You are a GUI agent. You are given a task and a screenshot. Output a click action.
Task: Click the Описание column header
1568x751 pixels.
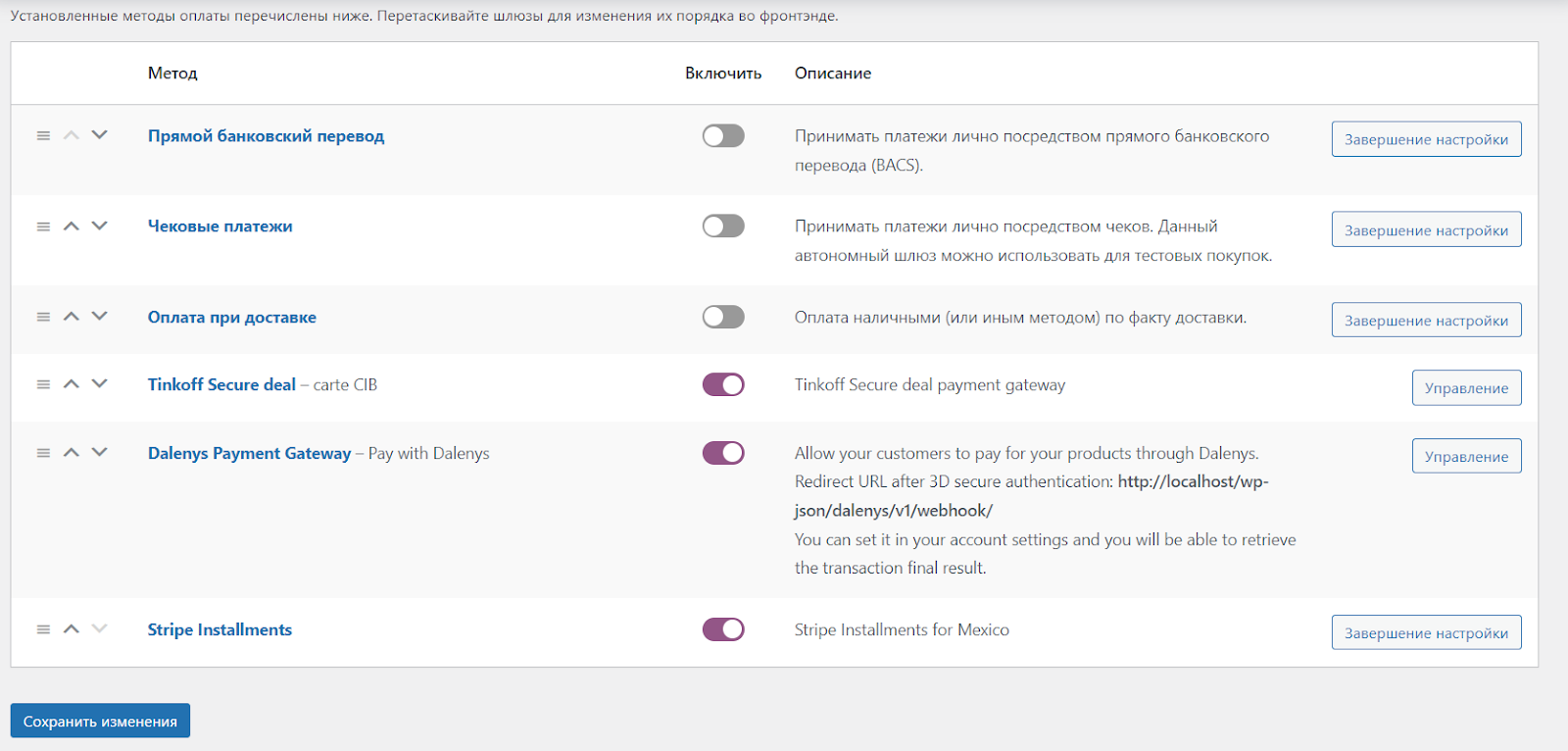pyautogui.click(x=833, y=74)
